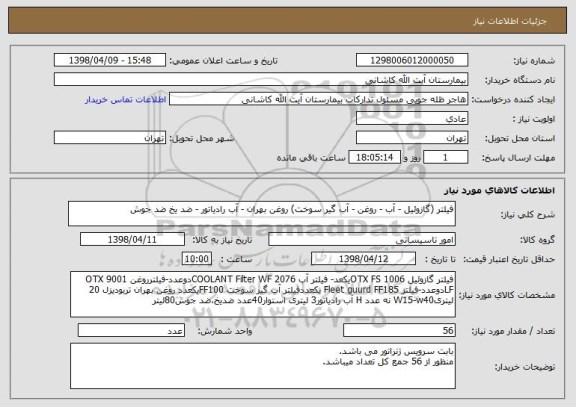Click the priority field 'عادی'
Viewport: 576px width, 407px height.
click(x=412, y=119)
